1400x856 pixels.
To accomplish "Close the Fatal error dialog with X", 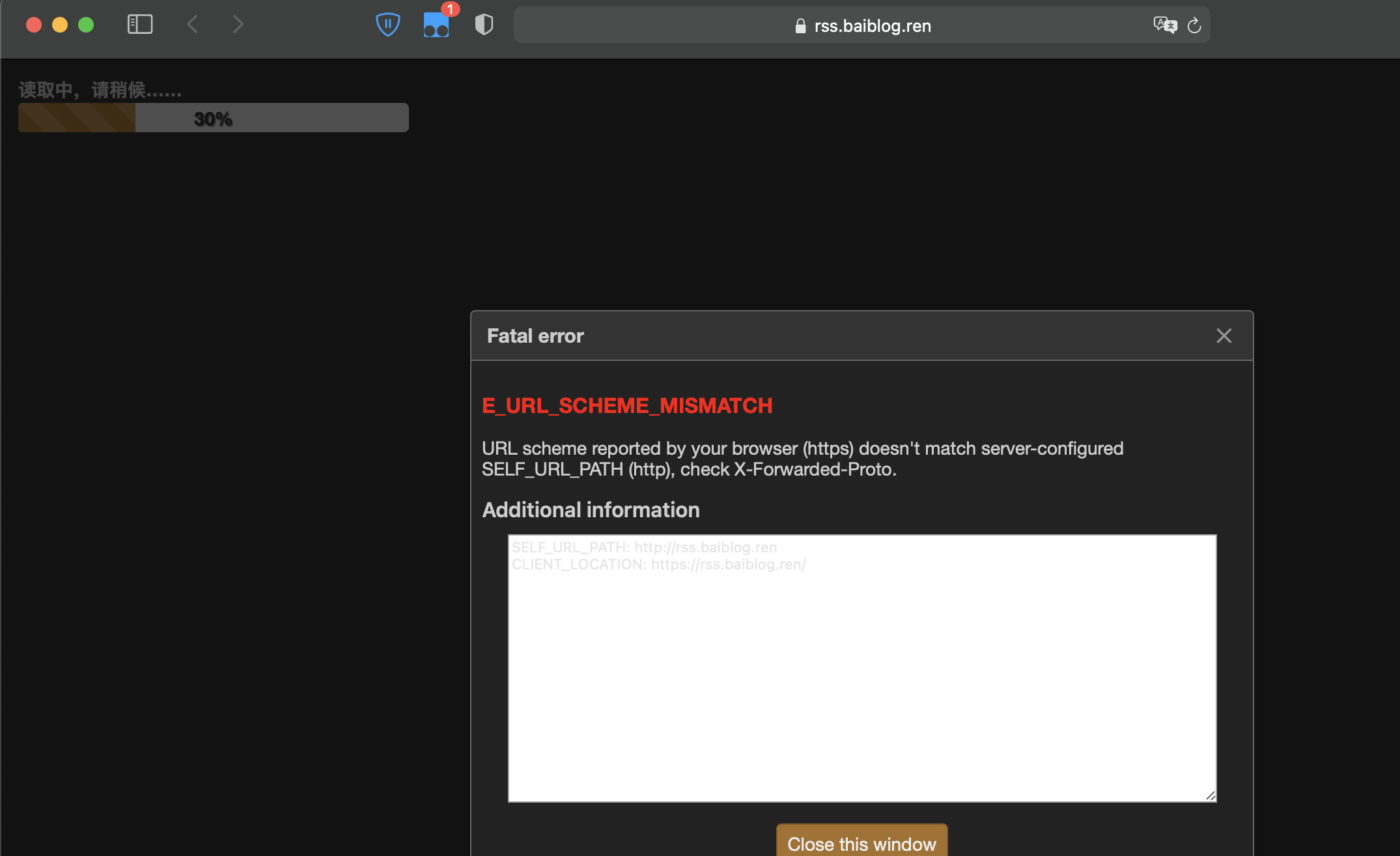I will point(1224,335).
